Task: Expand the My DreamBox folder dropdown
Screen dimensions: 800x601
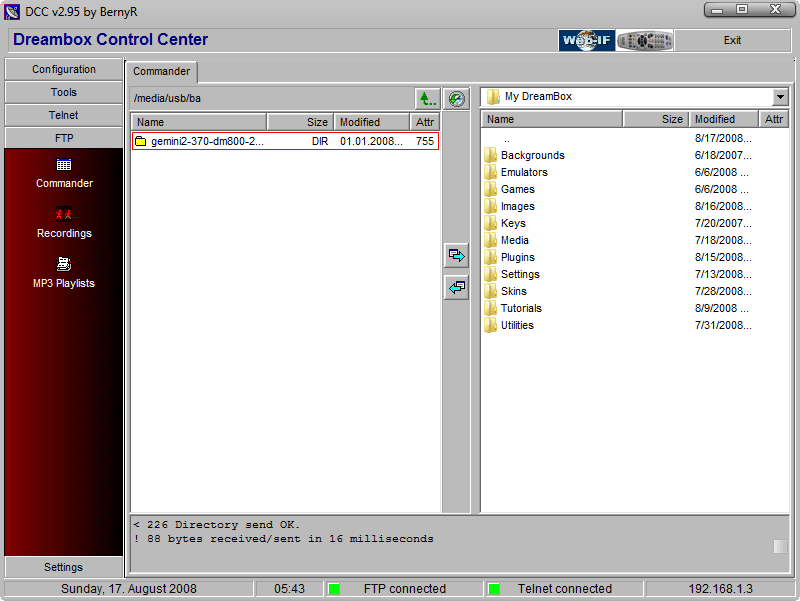Action: tap(780, 96)
